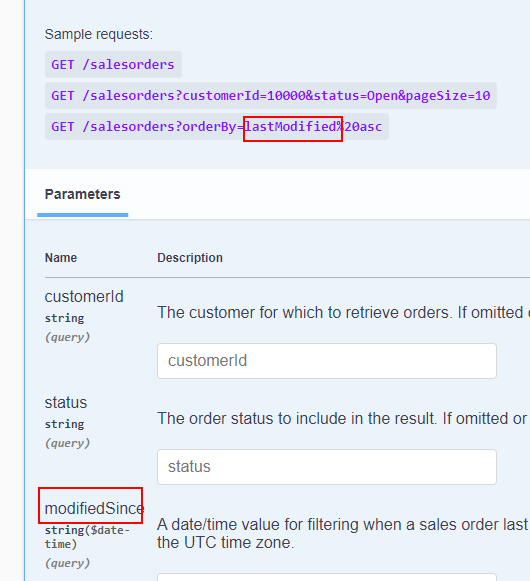Click the customerId input field
The height and width of the screenshot is (581, 530).
[327, 361]
